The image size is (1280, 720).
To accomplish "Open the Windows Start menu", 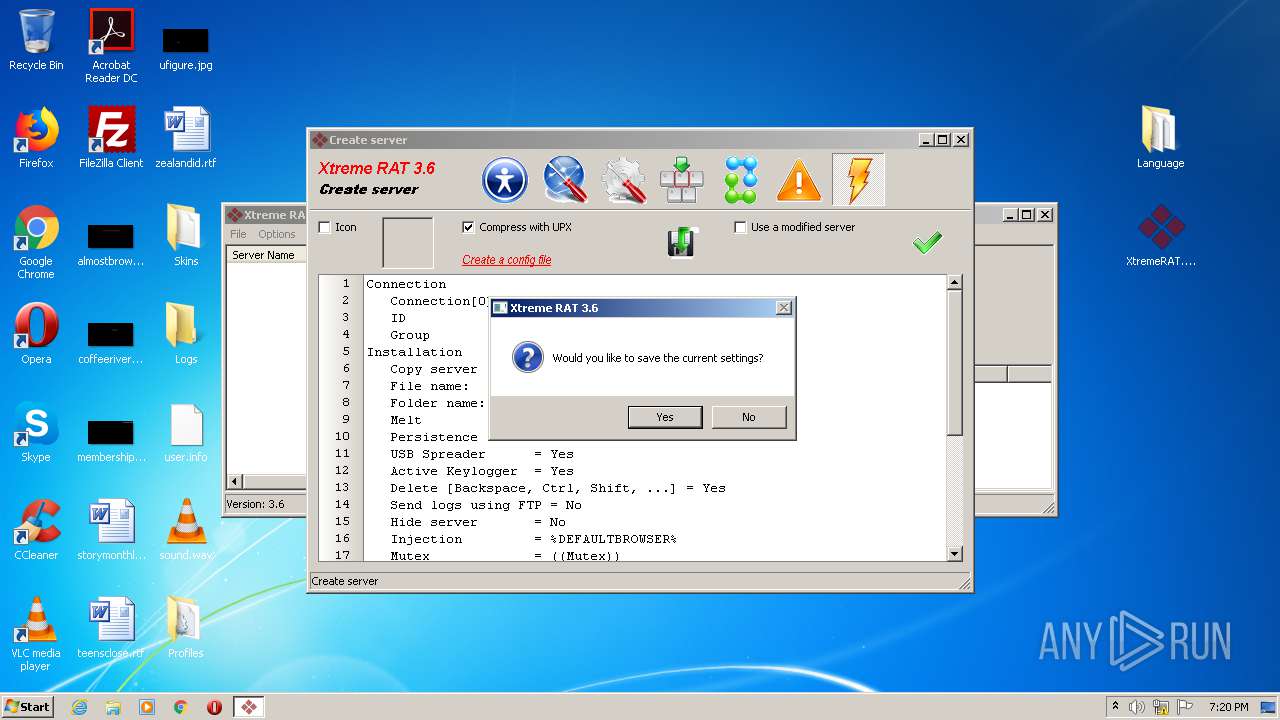I will point(28,707).
